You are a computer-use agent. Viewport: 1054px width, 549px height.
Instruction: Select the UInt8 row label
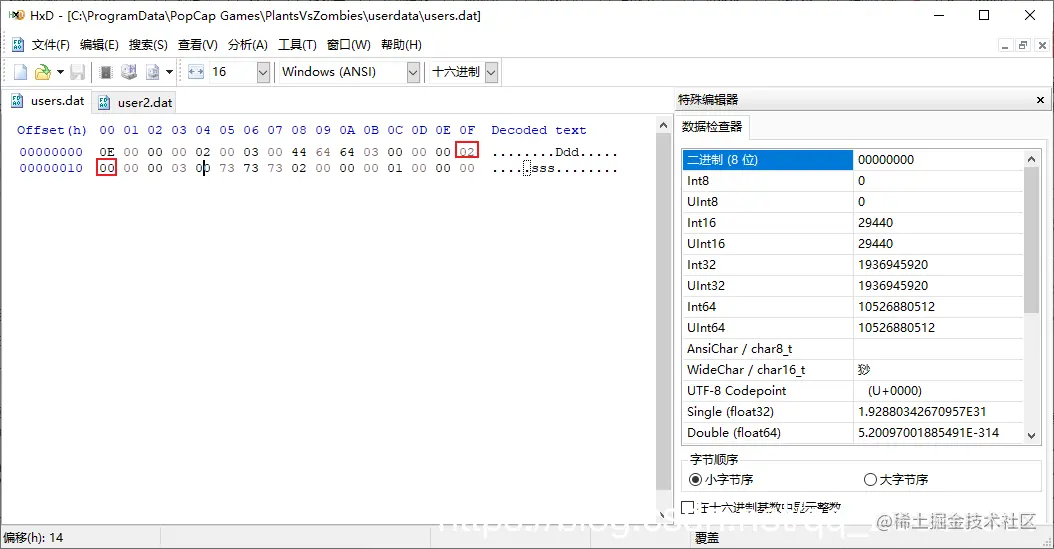point(702,202)
